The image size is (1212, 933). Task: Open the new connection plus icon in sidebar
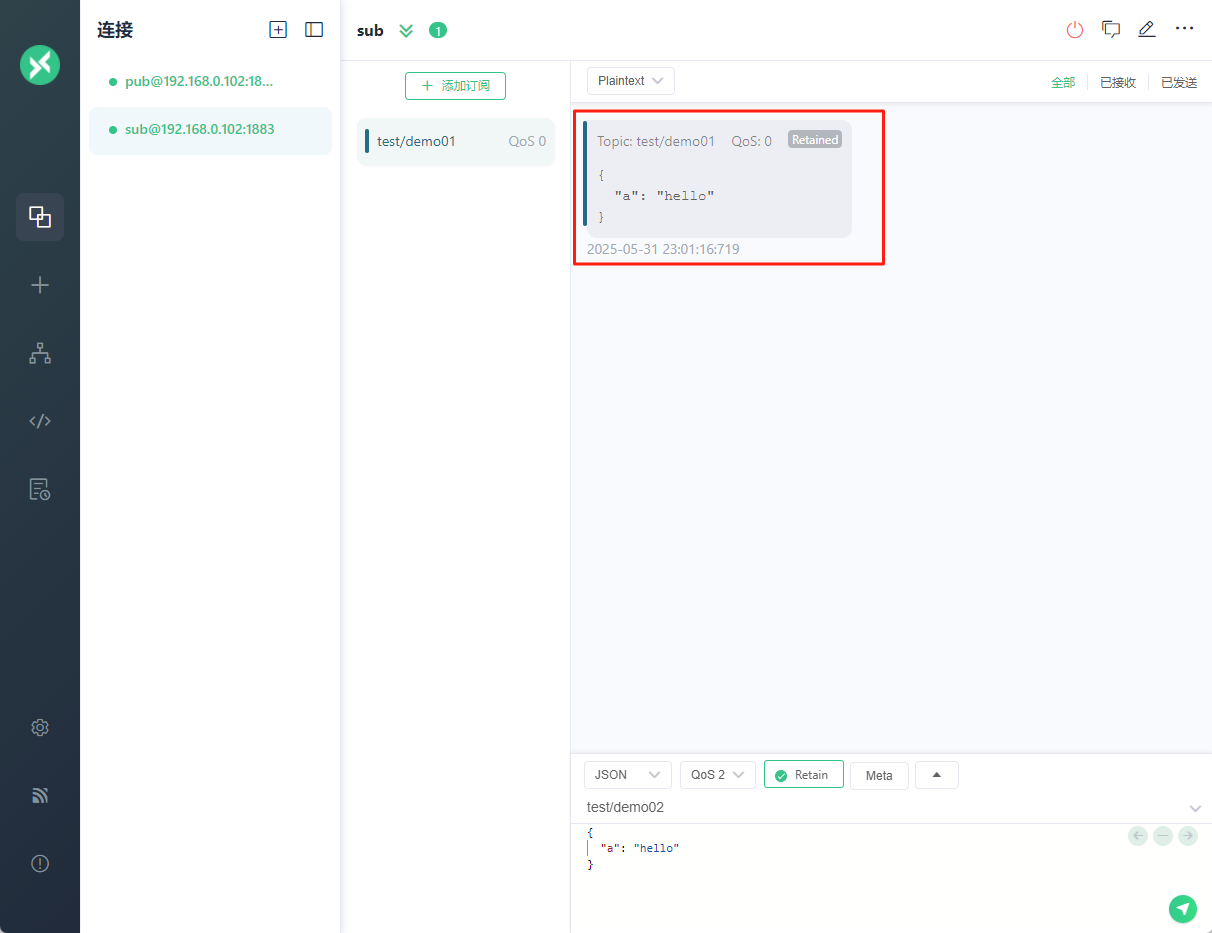pos(40,285)
